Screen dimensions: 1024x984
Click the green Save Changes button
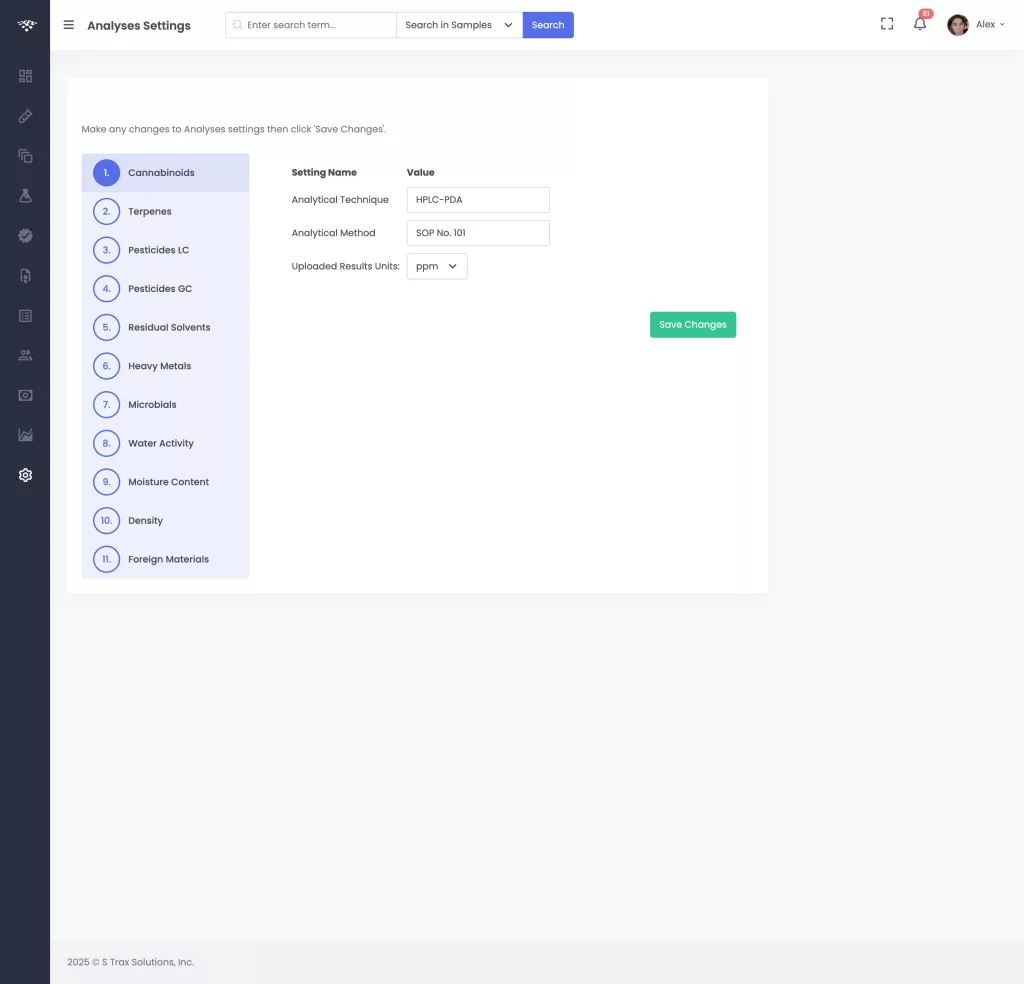click(x=693, y=325)
